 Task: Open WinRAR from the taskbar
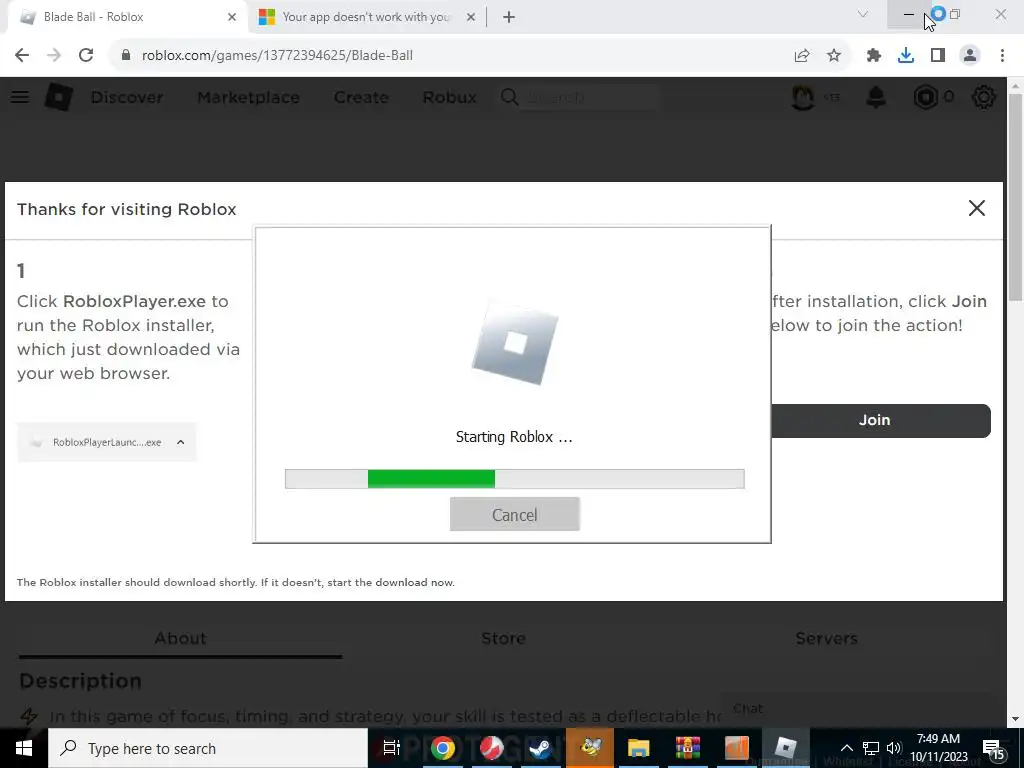pyautogui.click(x=687, y=748)
